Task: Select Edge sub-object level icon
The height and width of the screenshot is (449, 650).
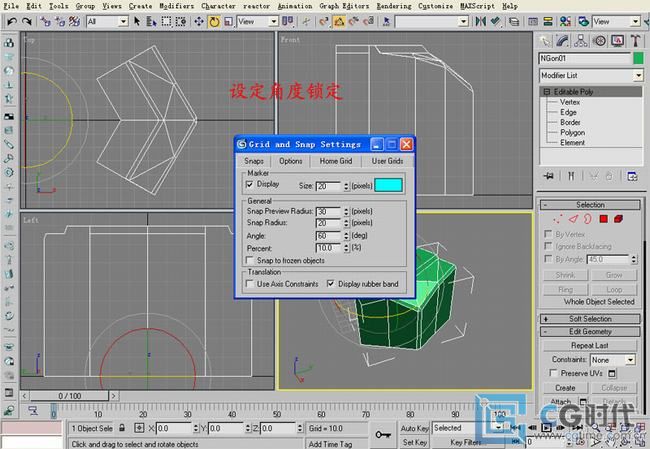Action: coord(573,219)
